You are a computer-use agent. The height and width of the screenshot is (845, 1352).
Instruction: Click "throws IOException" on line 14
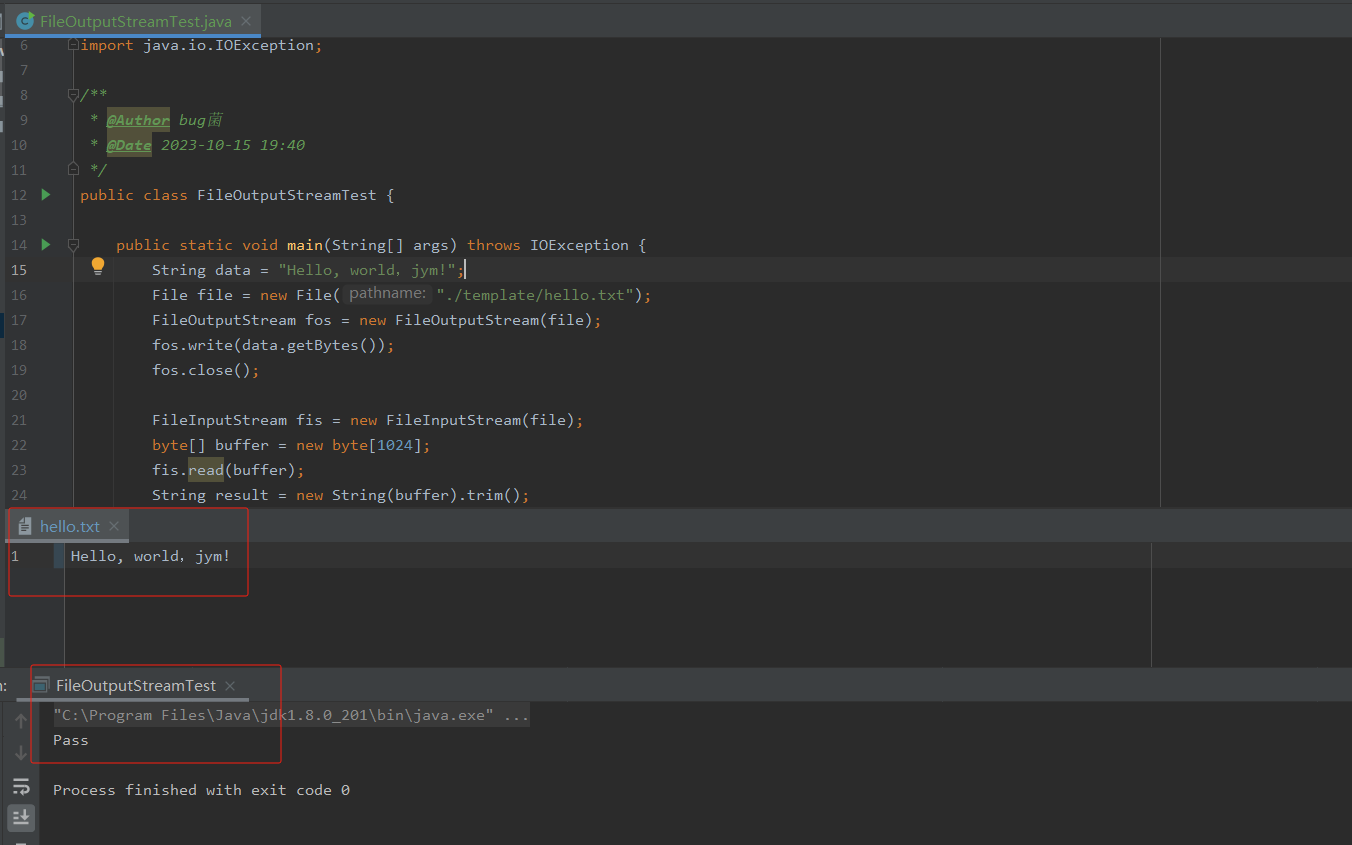pos(548,245)
